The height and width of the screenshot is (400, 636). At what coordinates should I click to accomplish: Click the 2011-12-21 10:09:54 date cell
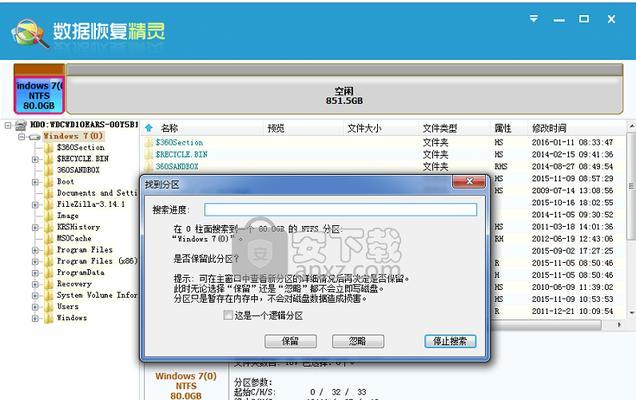[x=572, y=311]
